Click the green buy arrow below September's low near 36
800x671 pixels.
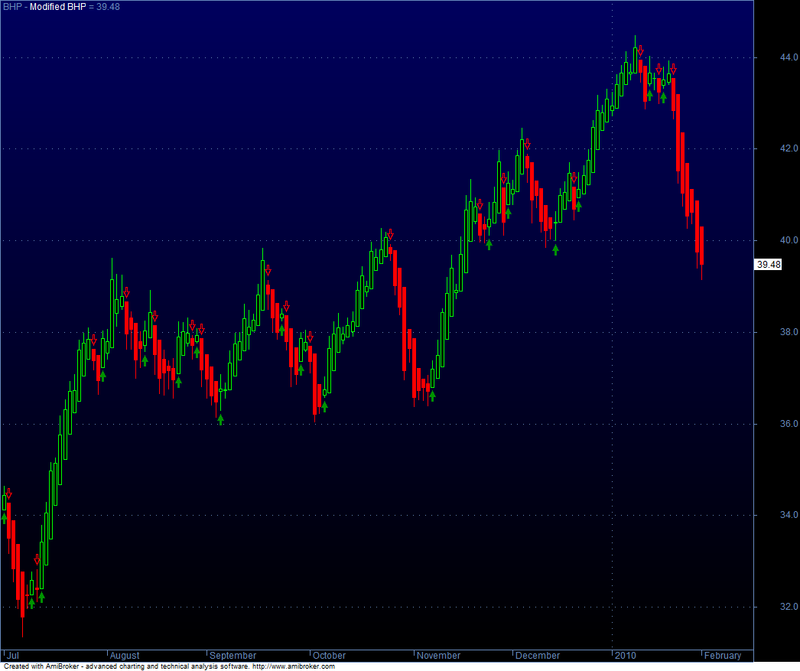point(220,419)
